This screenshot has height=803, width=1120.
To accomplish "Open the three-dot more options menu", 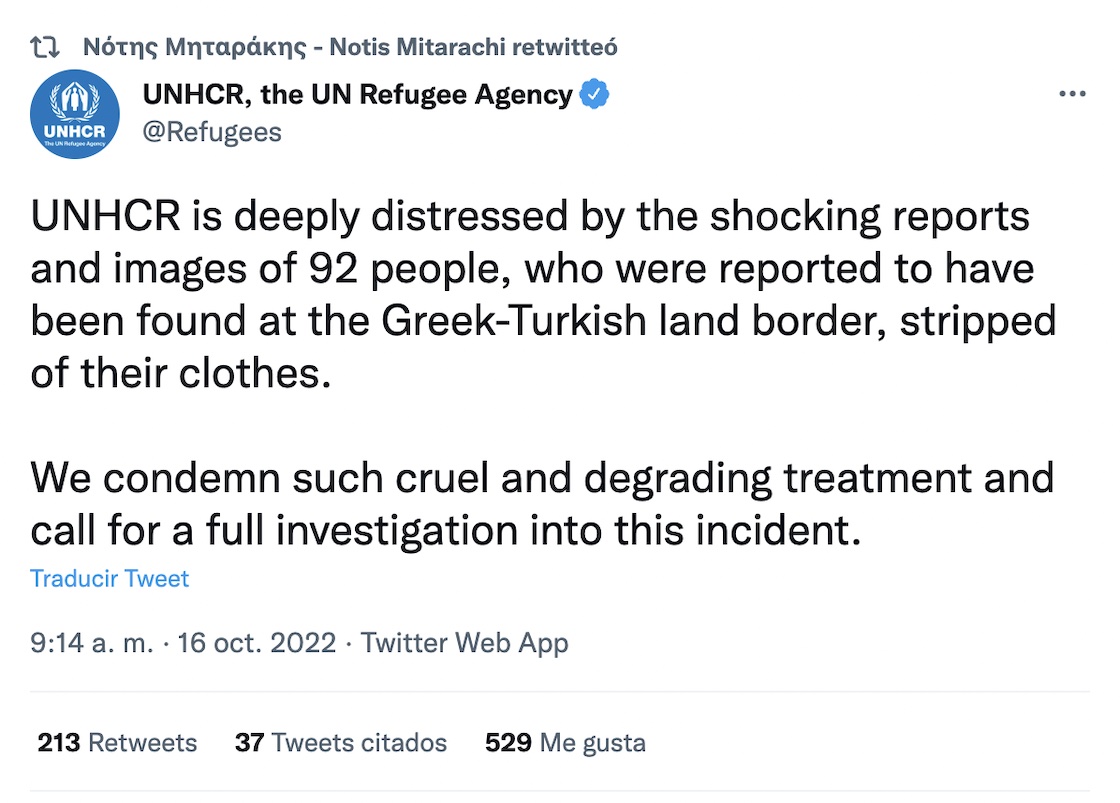I will pos(1071,94).
